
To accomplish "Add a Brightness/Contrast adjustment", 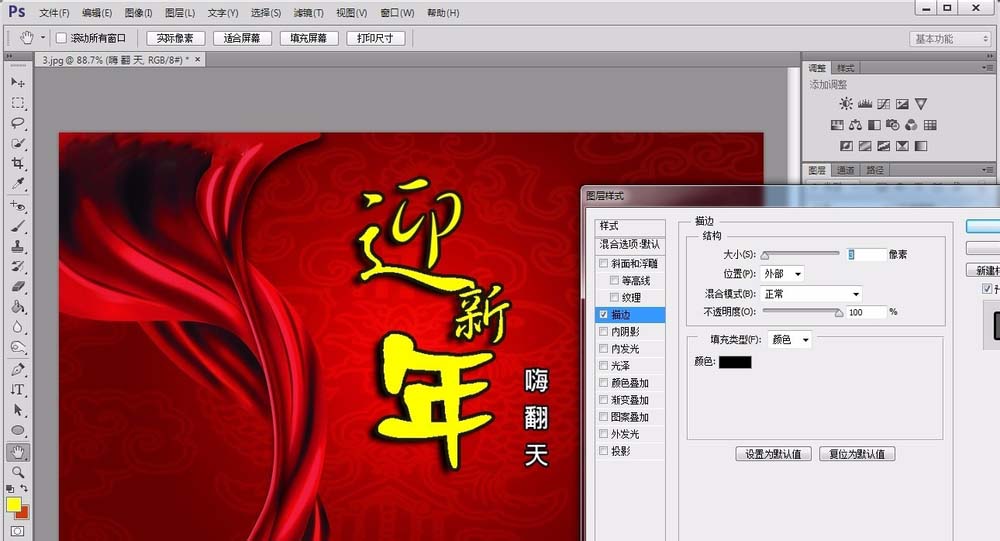I will [x=846, y=103].
